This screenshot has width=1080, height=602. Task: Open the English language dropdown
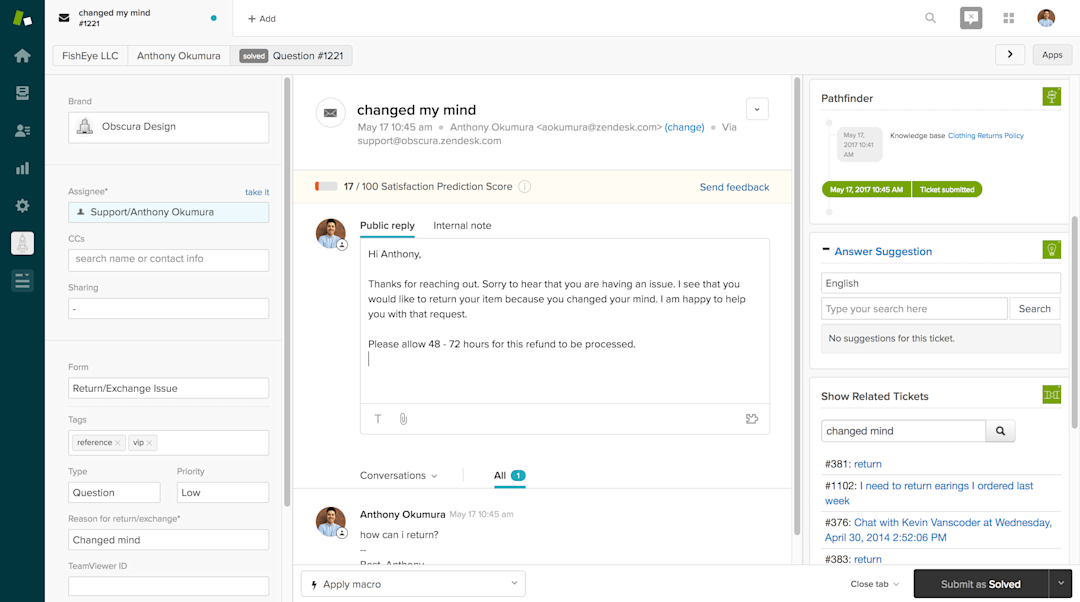[941, 283]
